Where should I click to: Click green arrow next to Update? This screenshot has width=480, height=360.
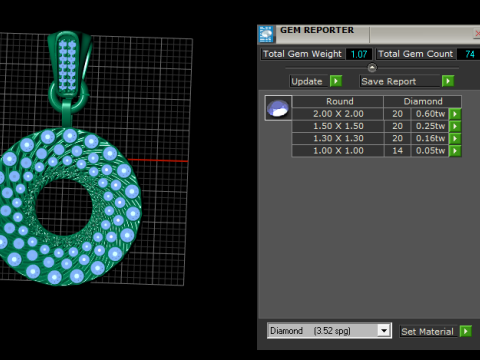click(336, 81)
